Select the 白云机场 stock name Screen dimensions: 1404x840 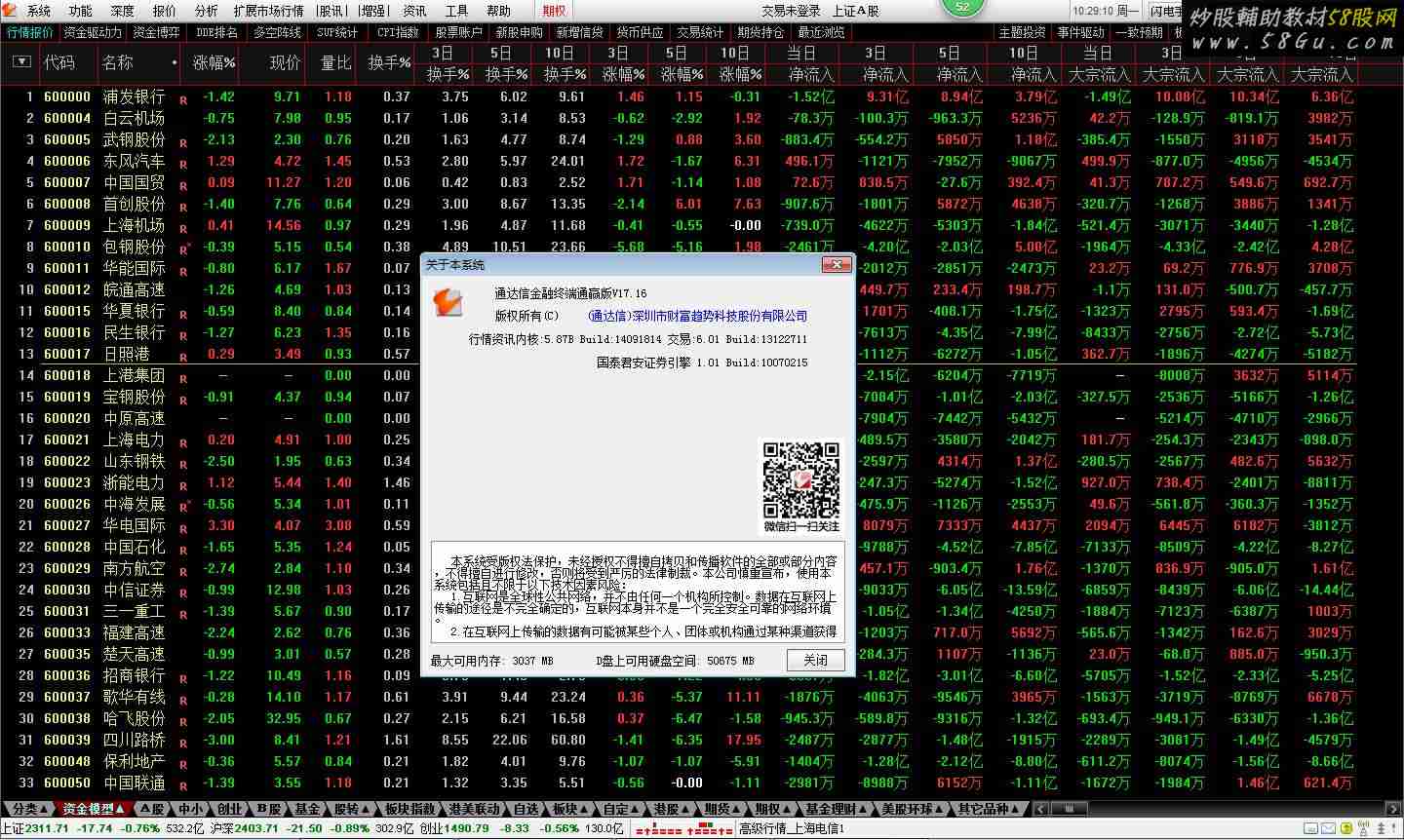(135, 118)
